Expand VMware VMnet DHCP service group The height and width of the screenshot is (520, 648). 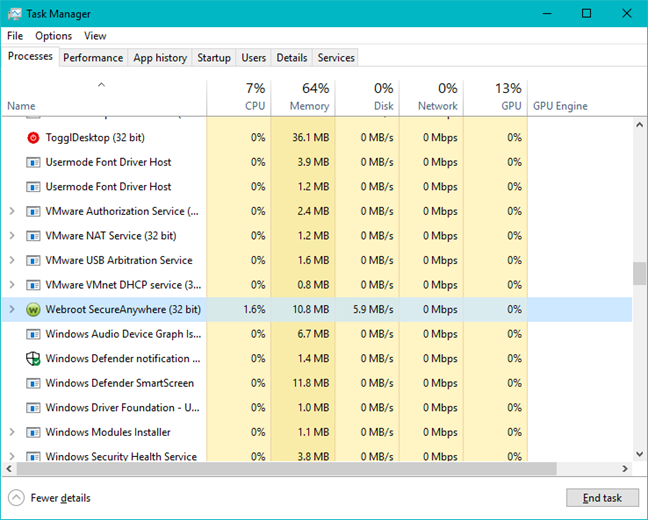point(12,285)
